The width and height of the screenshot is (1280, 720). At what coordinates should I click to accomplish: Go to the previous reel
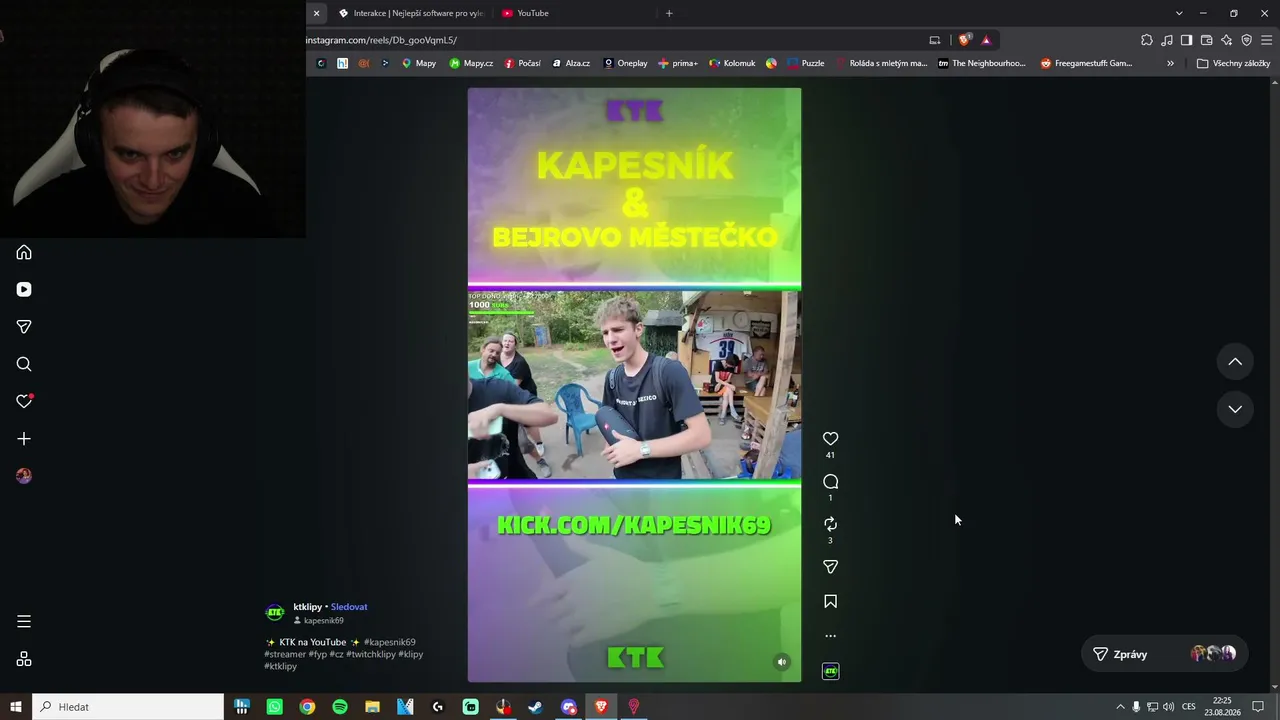pyautogui.click(x=1235, y=362)
